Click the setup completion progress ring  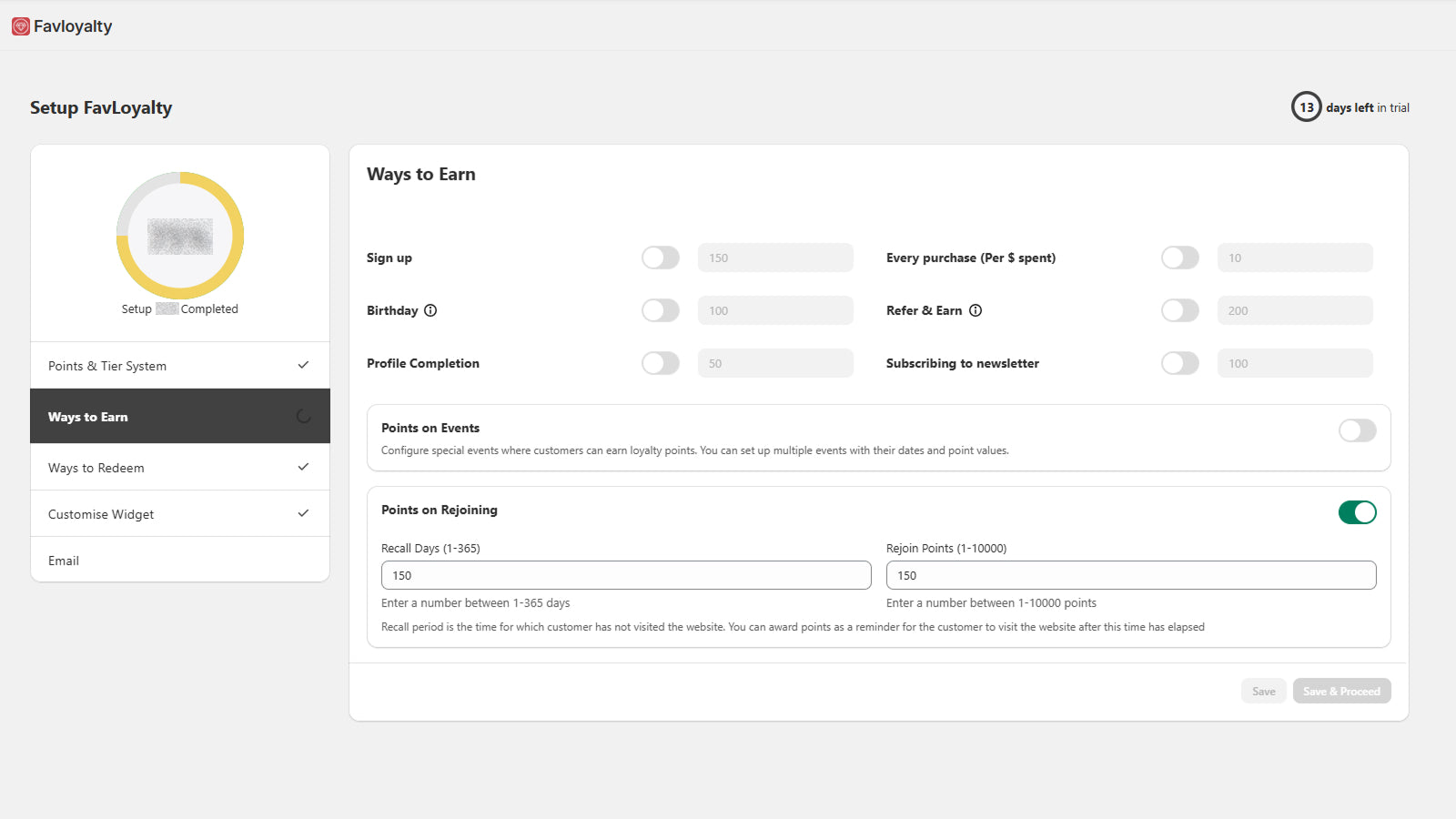tap(179, 235)
